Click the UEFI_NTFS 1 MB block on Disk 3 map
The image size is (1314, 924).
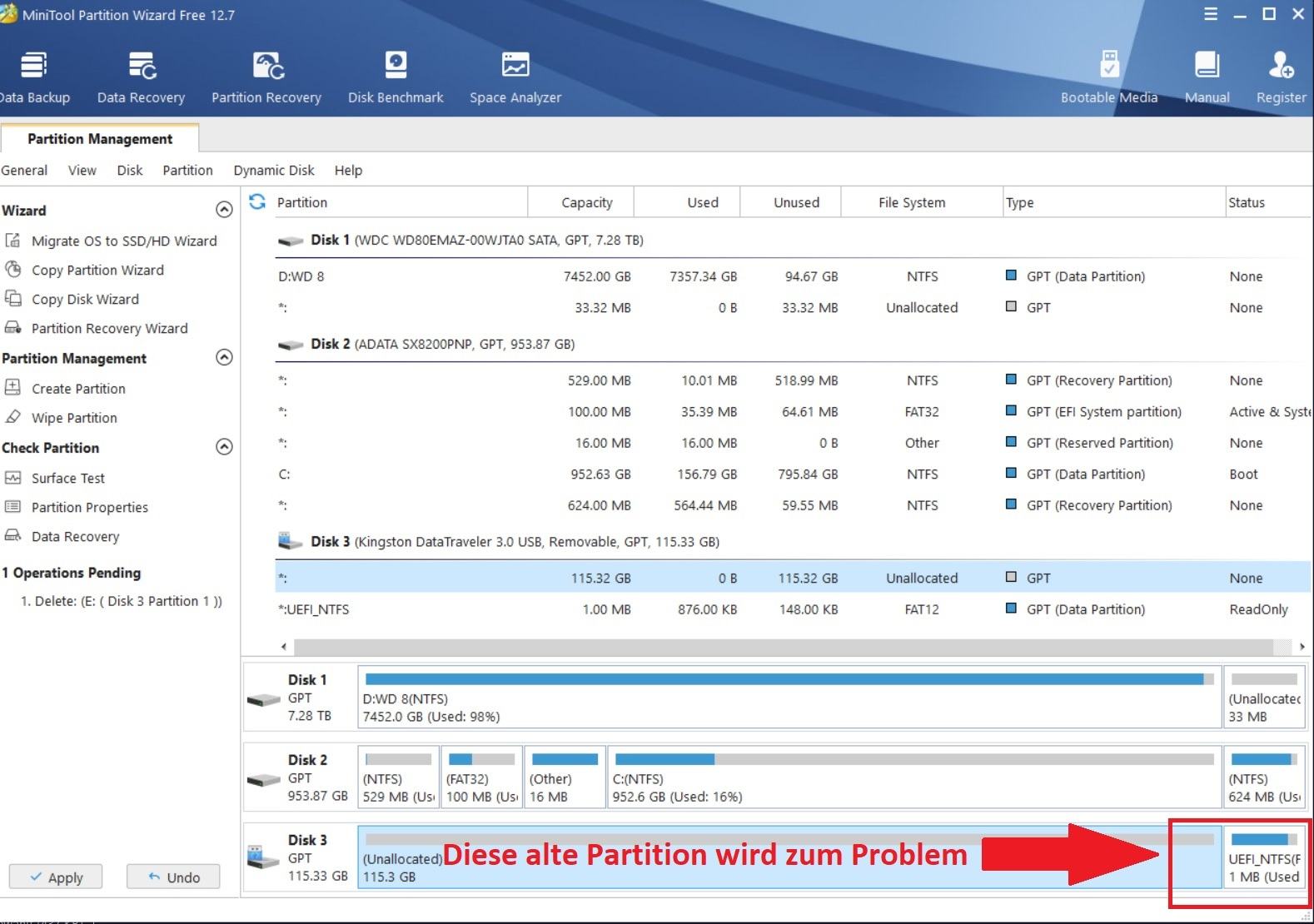pyautogui.click(x=1264, y=857)
